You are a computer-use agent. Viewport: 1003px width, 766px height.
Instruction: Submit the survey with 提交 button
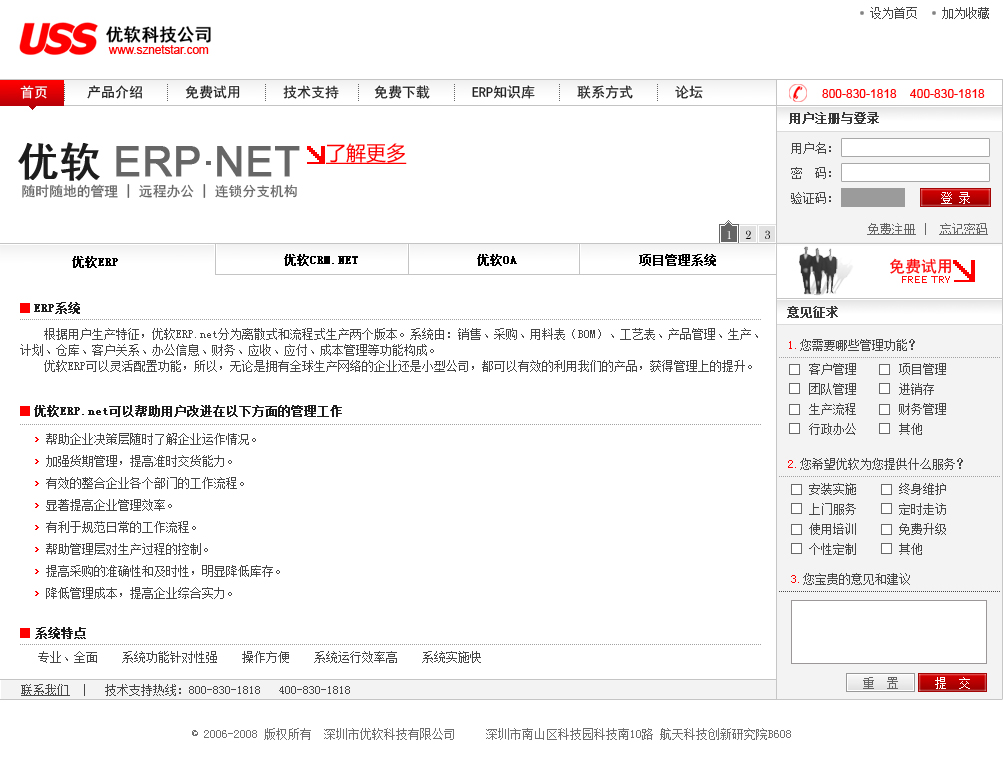pos(952,683)
